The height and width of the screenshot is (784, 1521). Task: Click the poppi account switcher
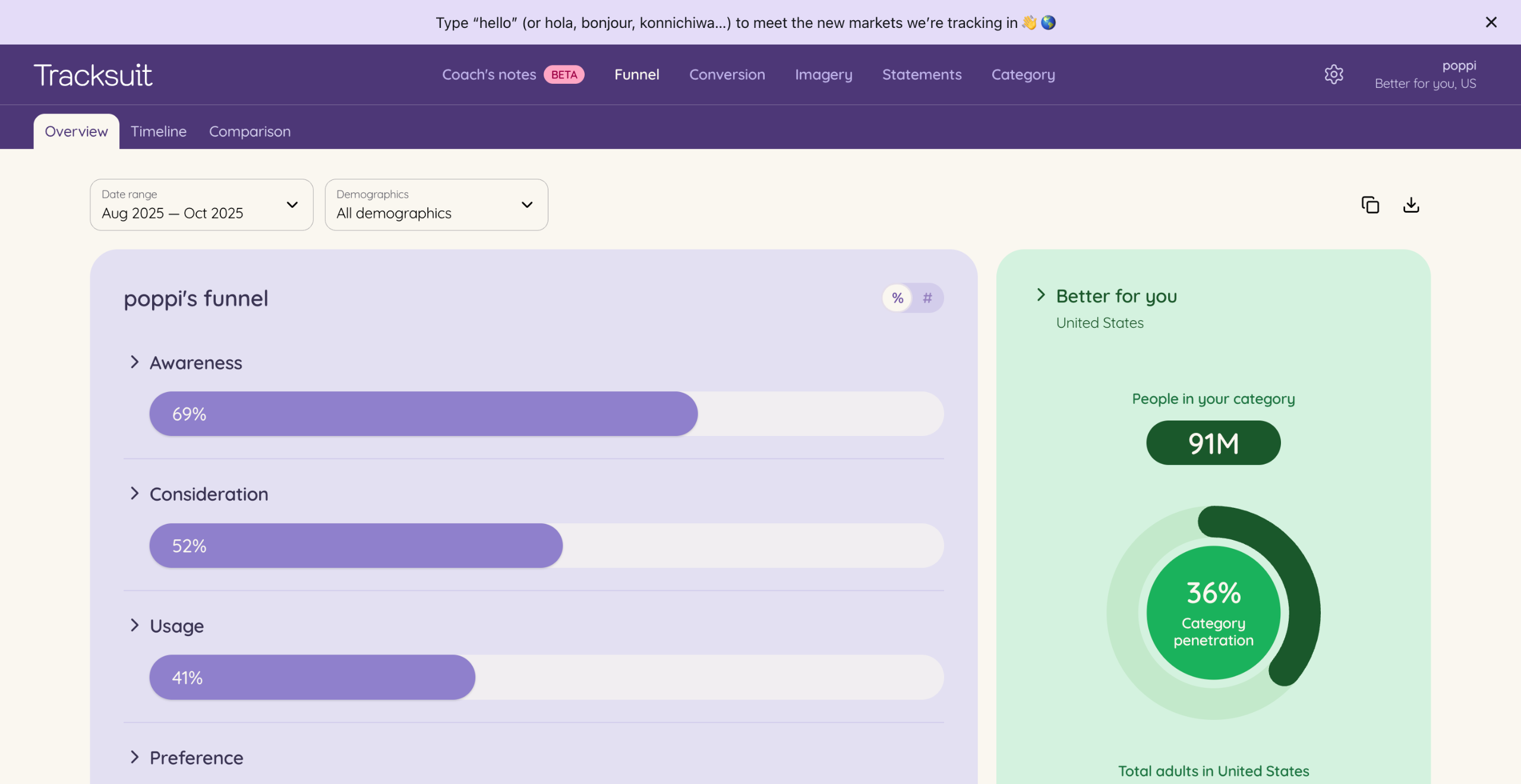pos(1425,75)
